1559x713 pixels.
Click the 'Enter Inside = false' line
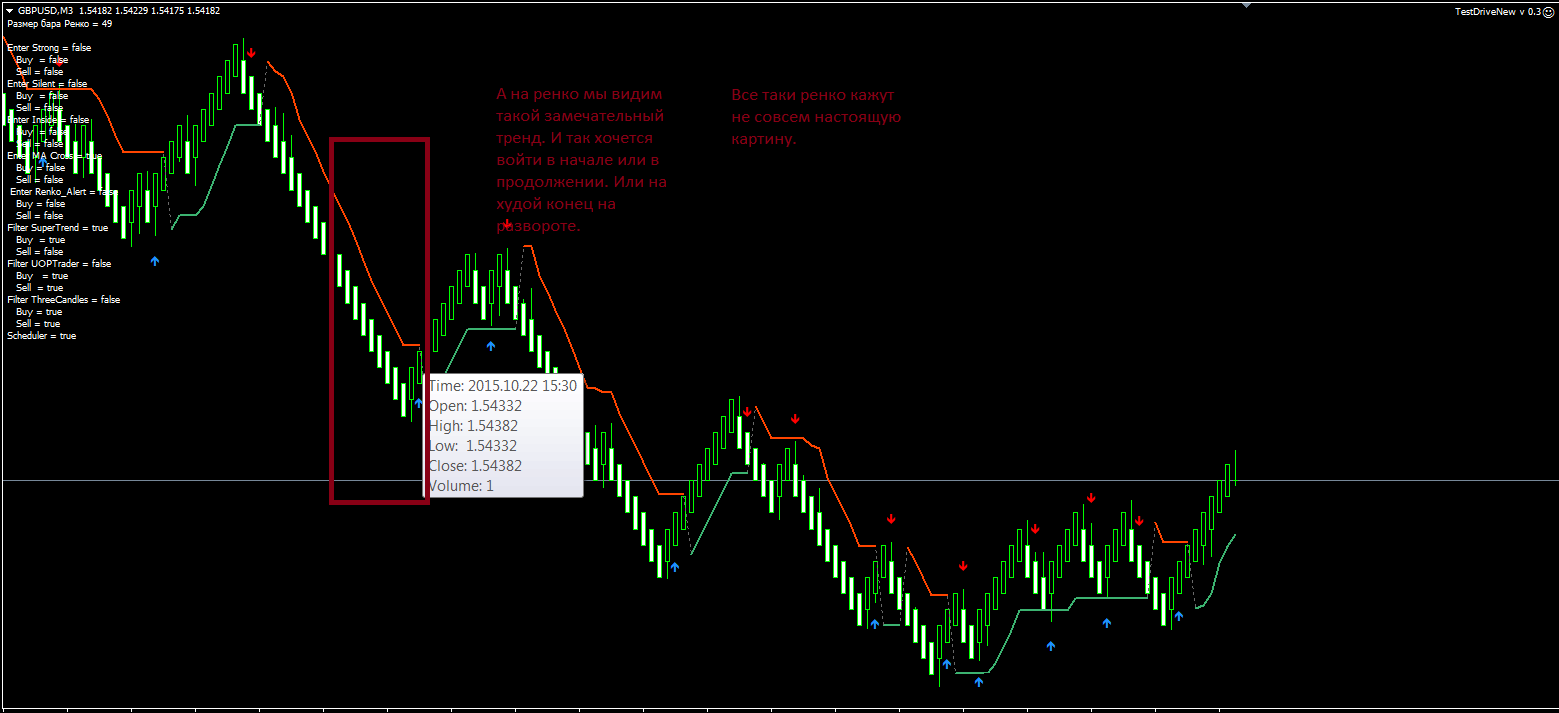[48, 120]
